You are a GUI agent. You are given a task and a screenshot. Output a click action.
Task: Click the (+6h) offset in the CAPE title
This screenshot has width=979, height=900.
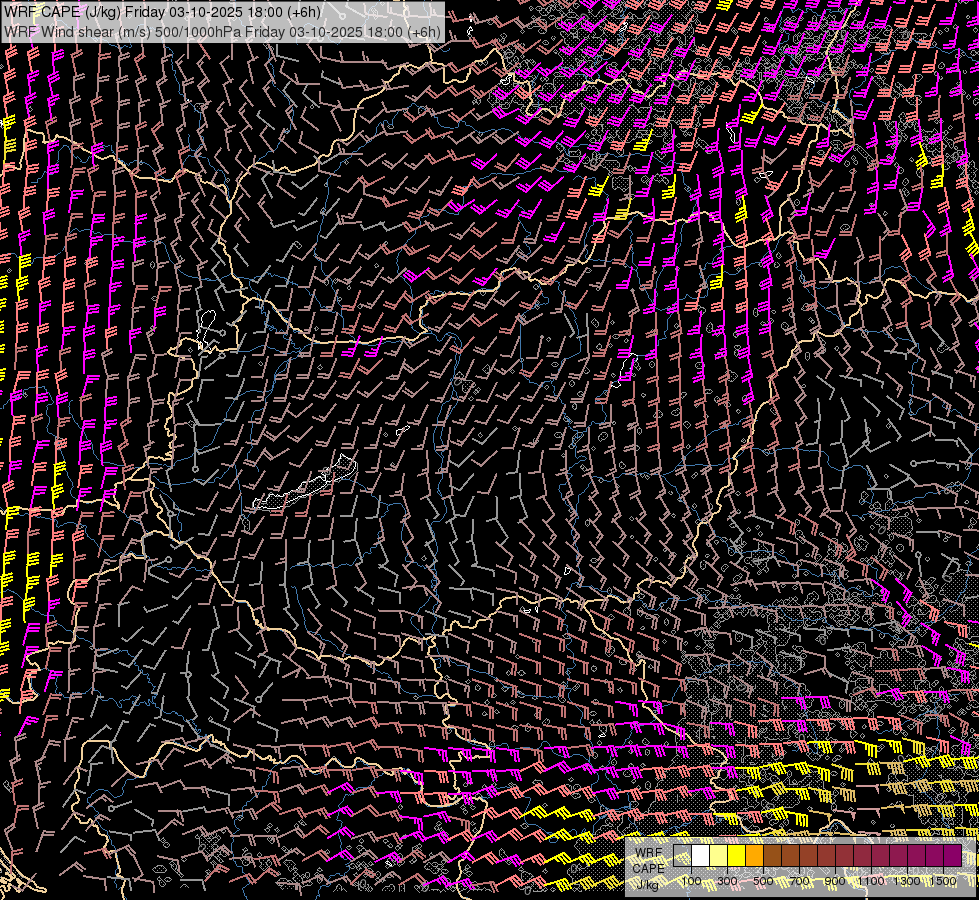coord(302,11)
